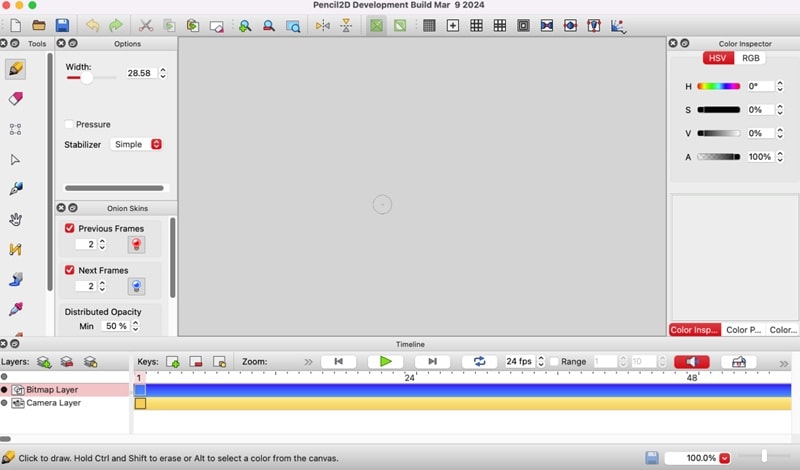Open the zoom percentage dropdown

pos(724,458)
